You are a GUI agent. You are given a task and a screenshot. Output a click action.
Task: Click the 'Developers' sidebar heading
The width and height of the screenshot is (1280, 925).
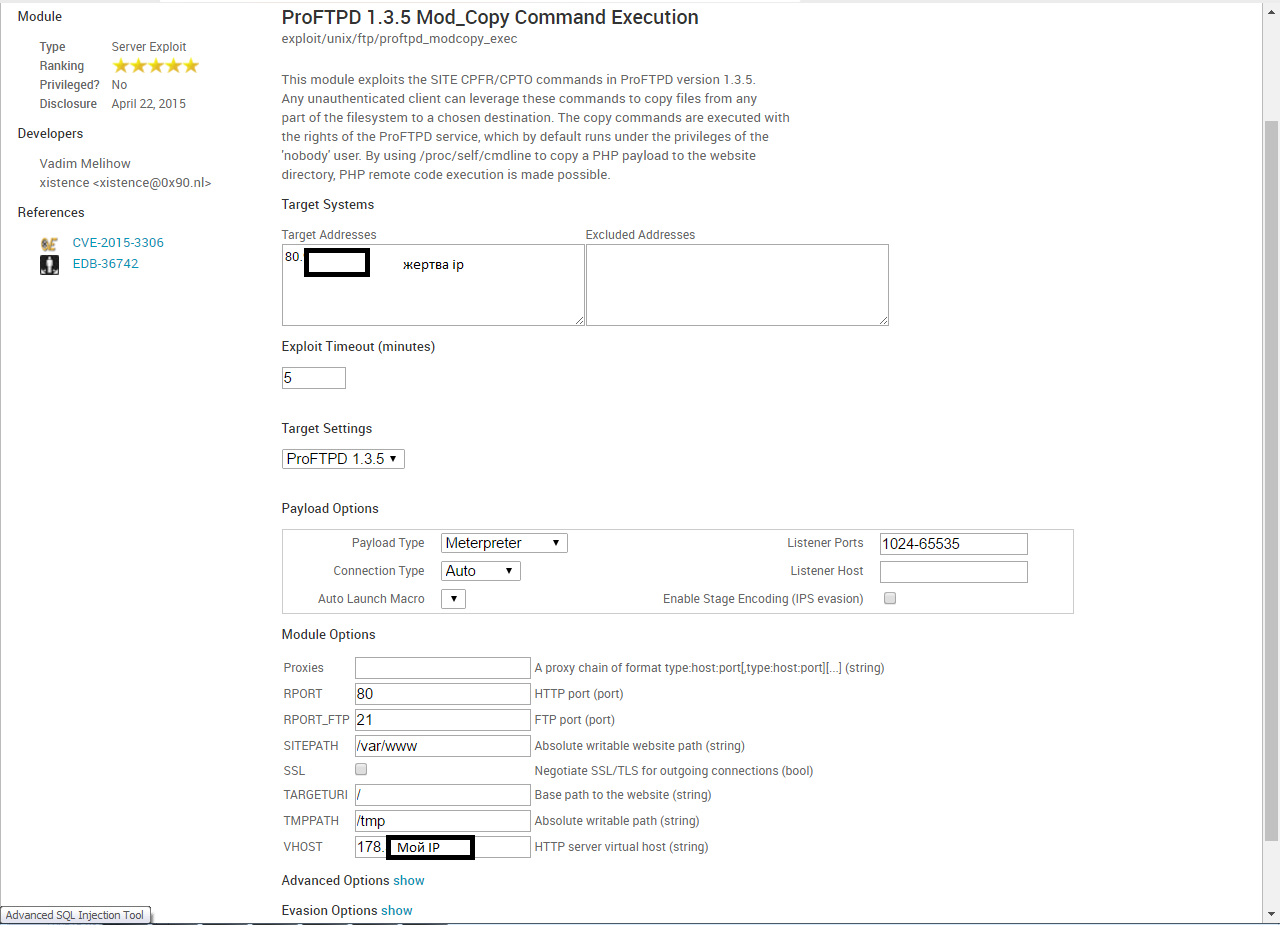coord(51,134)
